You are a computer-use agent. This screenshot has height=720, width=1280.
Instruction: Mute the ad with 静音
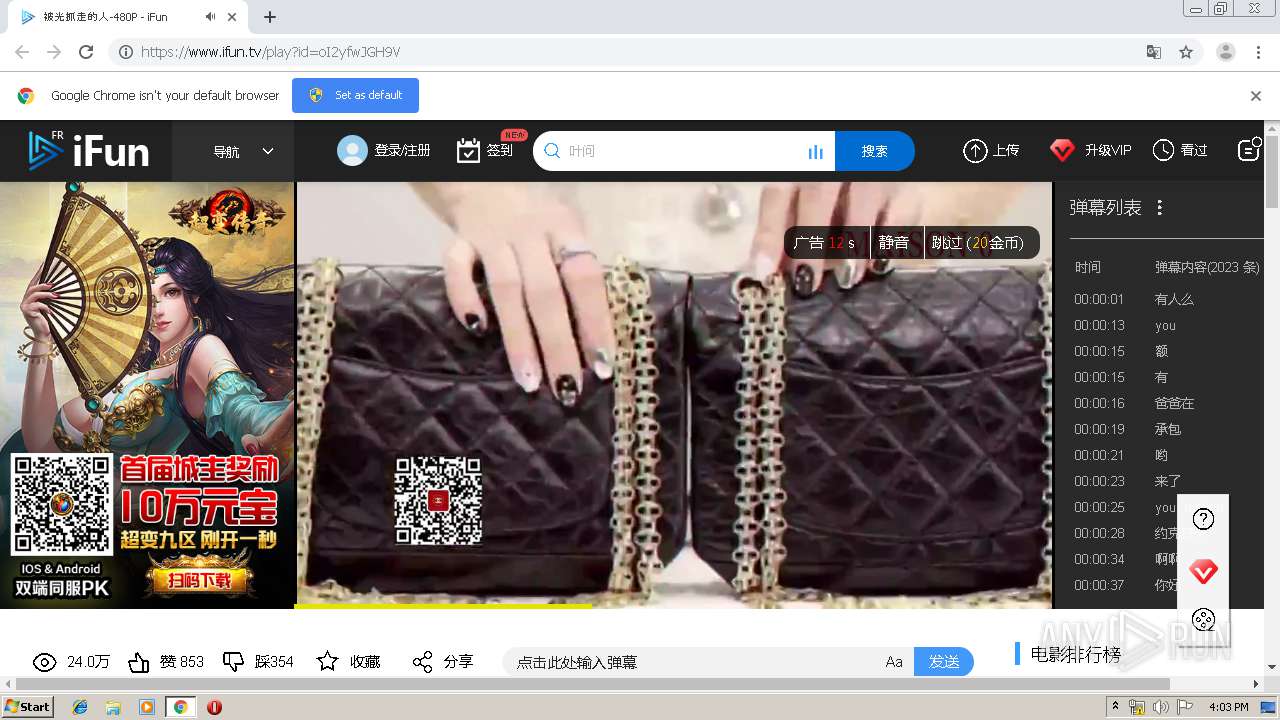click(894, 242)
